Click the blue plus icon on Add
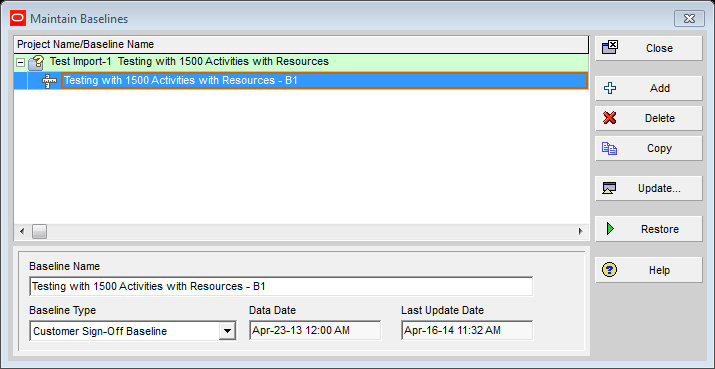The image size is (715, 369). 610,88
